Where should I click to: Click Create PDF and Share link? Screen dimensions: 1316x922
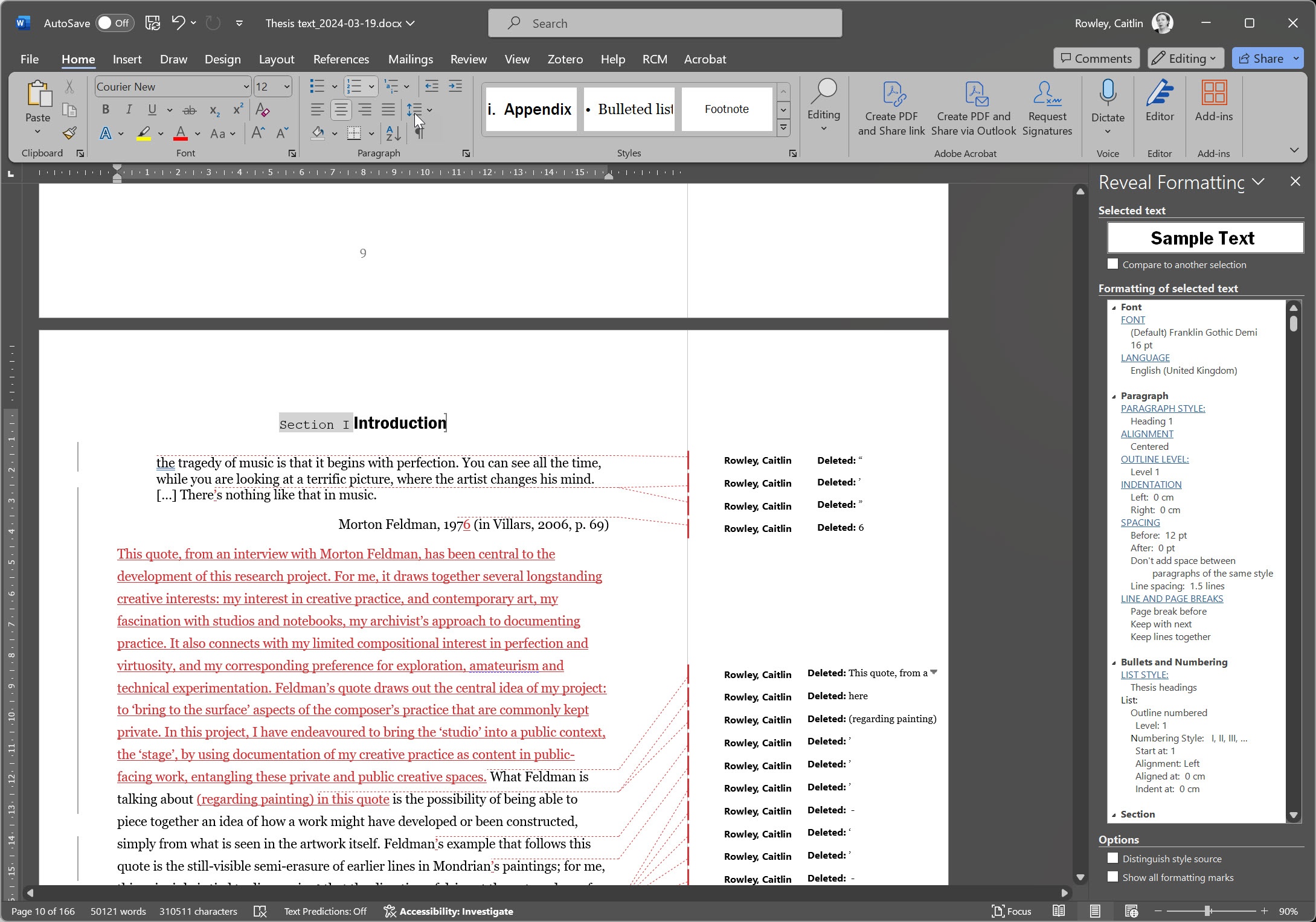coord(891,109)
